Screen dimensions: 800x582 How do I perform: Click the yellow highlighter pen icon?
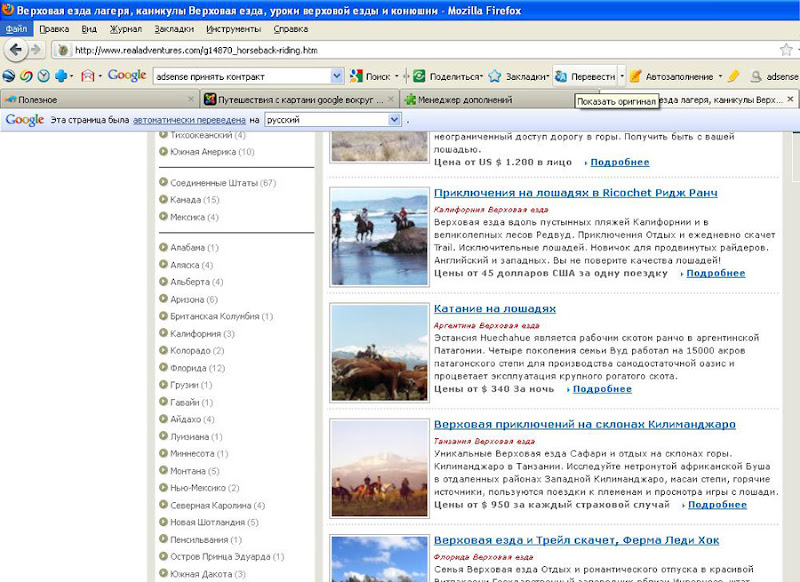(x=733, y=77)
